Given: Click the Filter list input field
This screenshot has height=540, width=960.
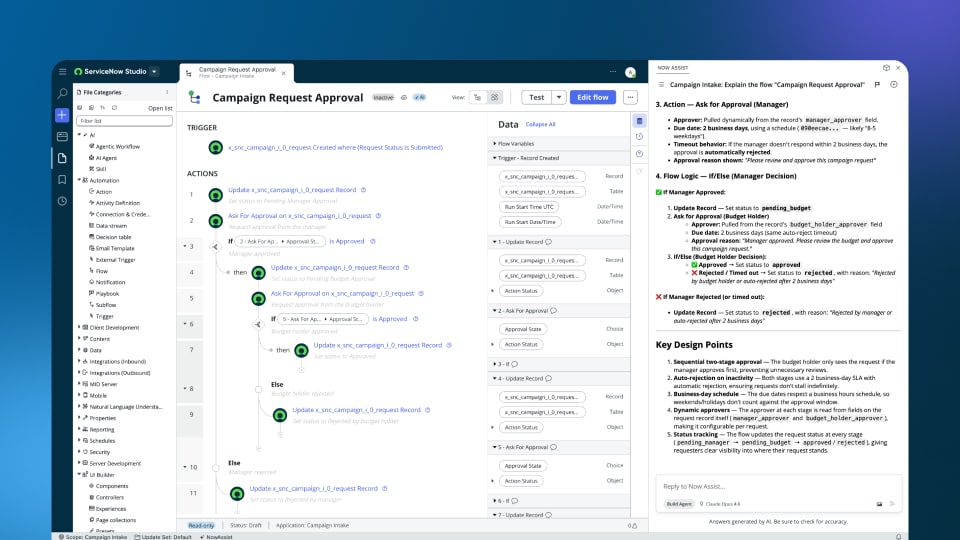Looking at the screenshot, I should click(125, 121).
